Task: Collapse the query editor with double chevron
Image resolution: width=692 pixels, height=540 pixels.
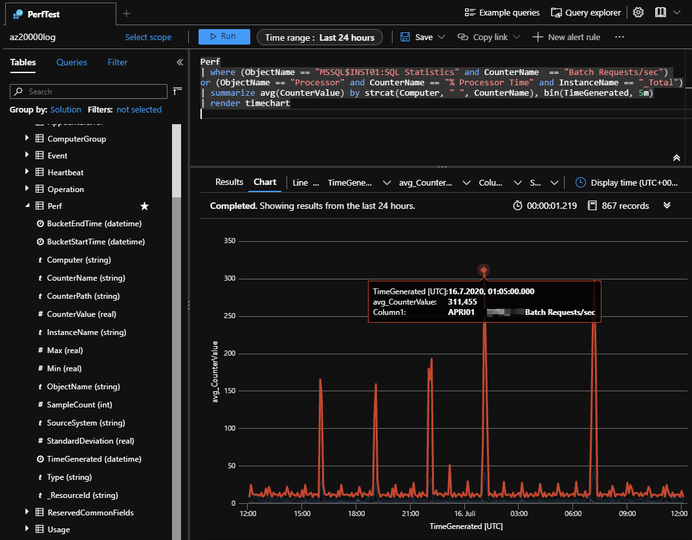Action: 676,158
